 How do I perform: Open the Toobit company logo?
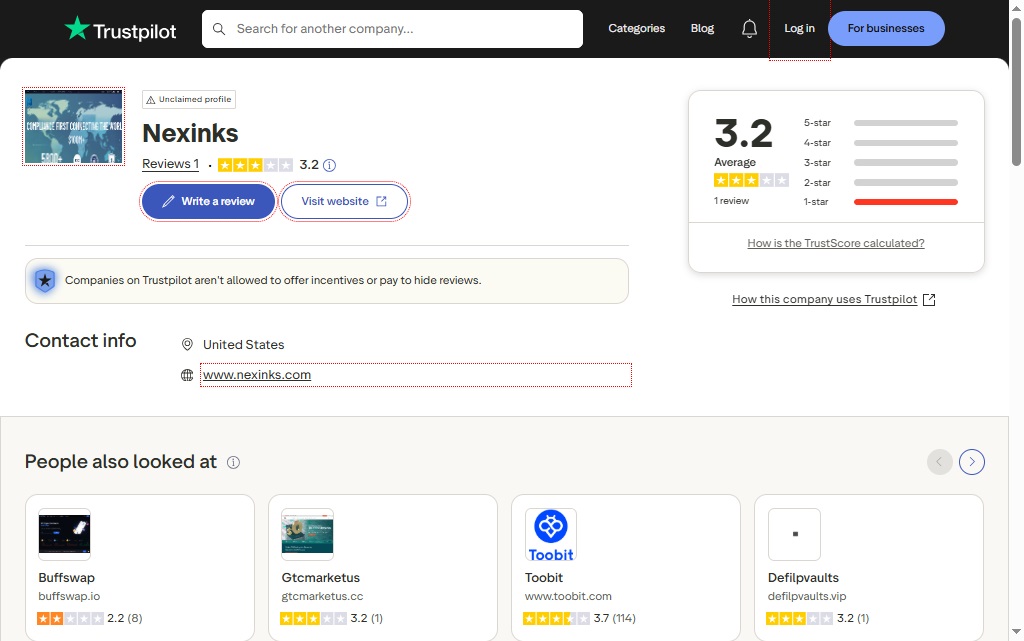[x=550, y=534]
